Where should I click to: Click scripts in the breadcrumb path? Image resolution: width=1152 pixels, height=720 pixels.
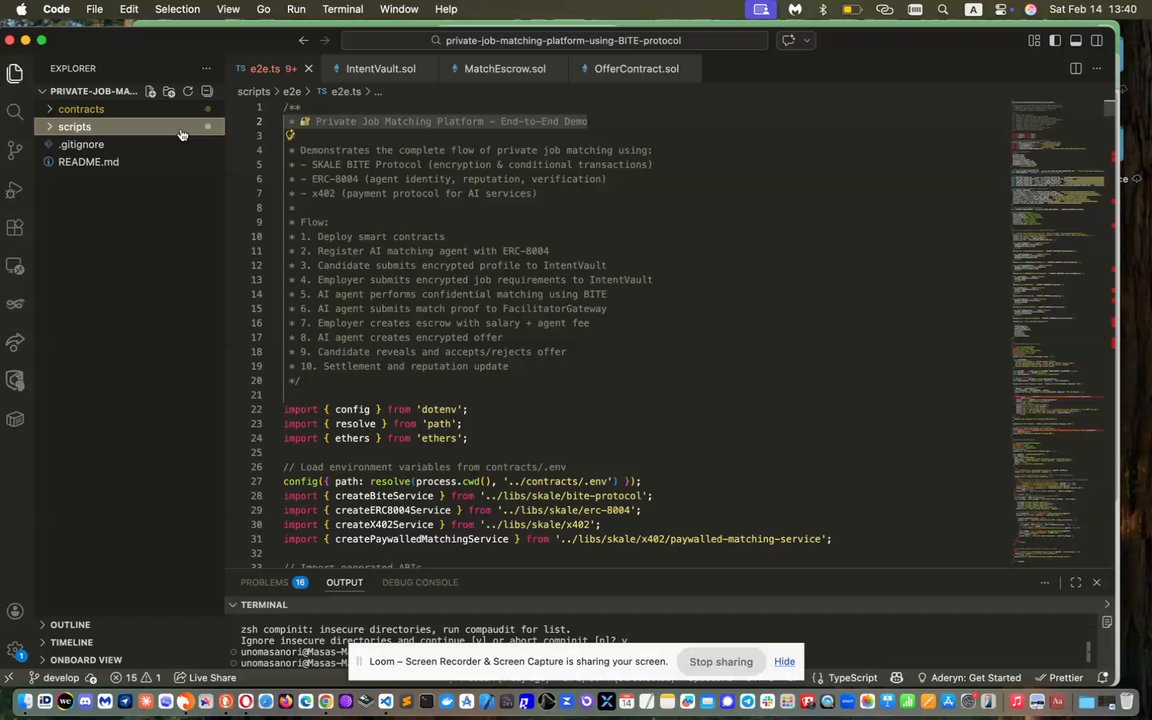(253, 91)
